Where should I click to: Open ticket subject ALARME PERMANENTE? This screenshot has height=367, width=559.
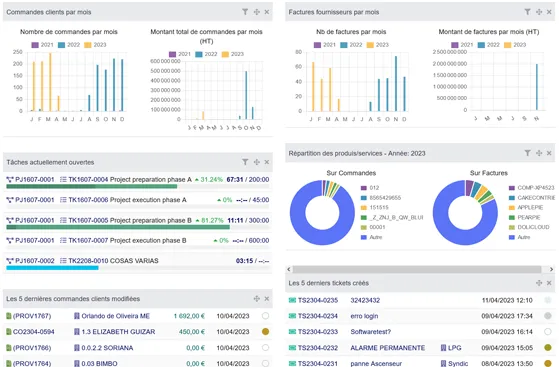[x=388, y=348]
